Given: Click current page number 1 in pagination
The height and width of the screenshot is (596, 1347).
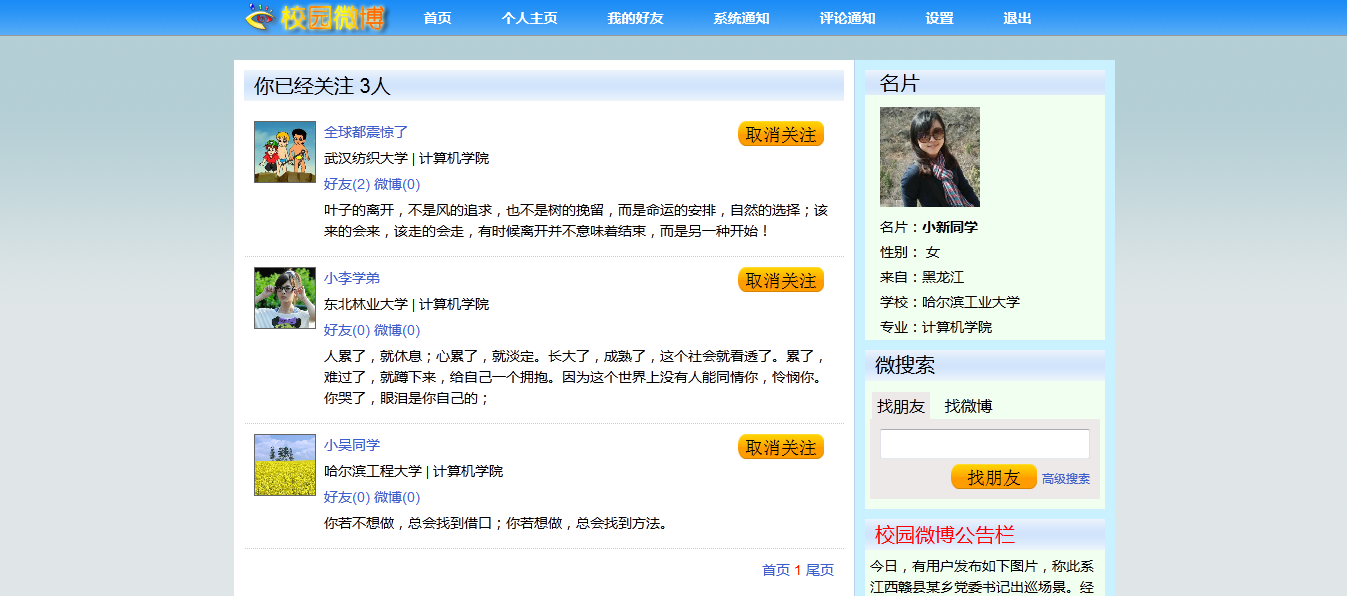Looking at the screenshot, I should (798, 570).
